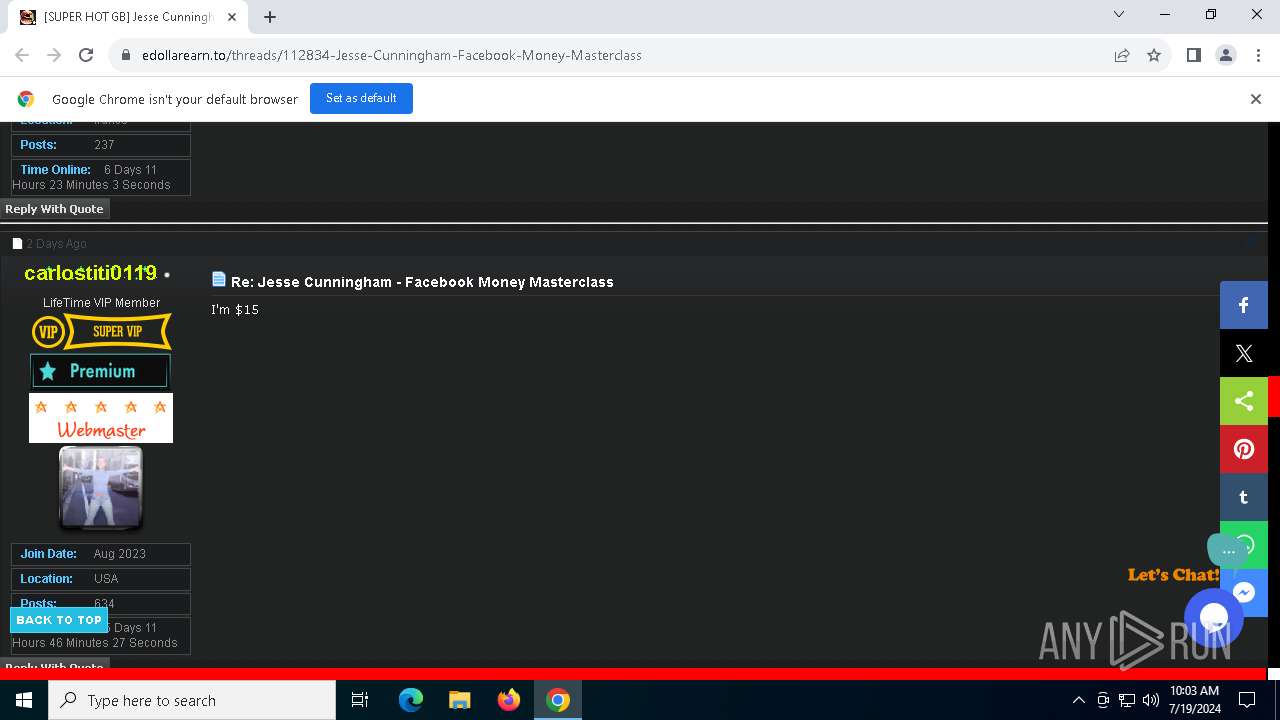Viewport: 1280px width, 720px height.
Task: View site information lock icon
Action: [126, 55]
